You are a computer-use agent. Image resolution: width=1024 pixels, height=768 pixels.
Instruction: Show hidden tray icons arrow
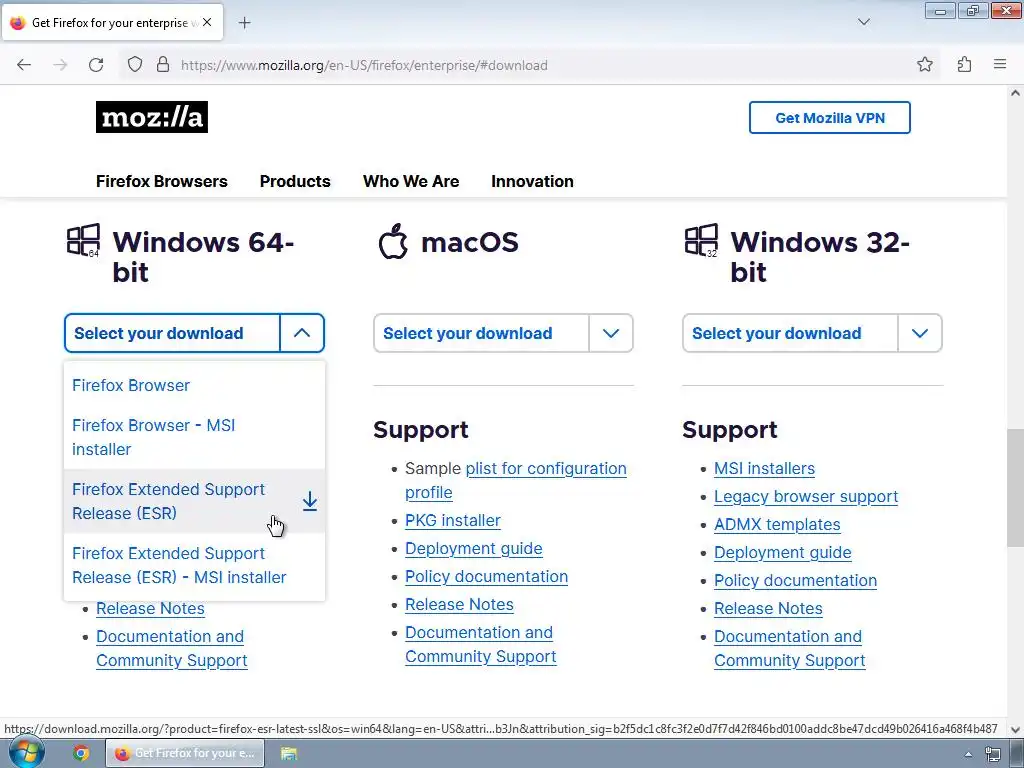(x=968, y=754)
